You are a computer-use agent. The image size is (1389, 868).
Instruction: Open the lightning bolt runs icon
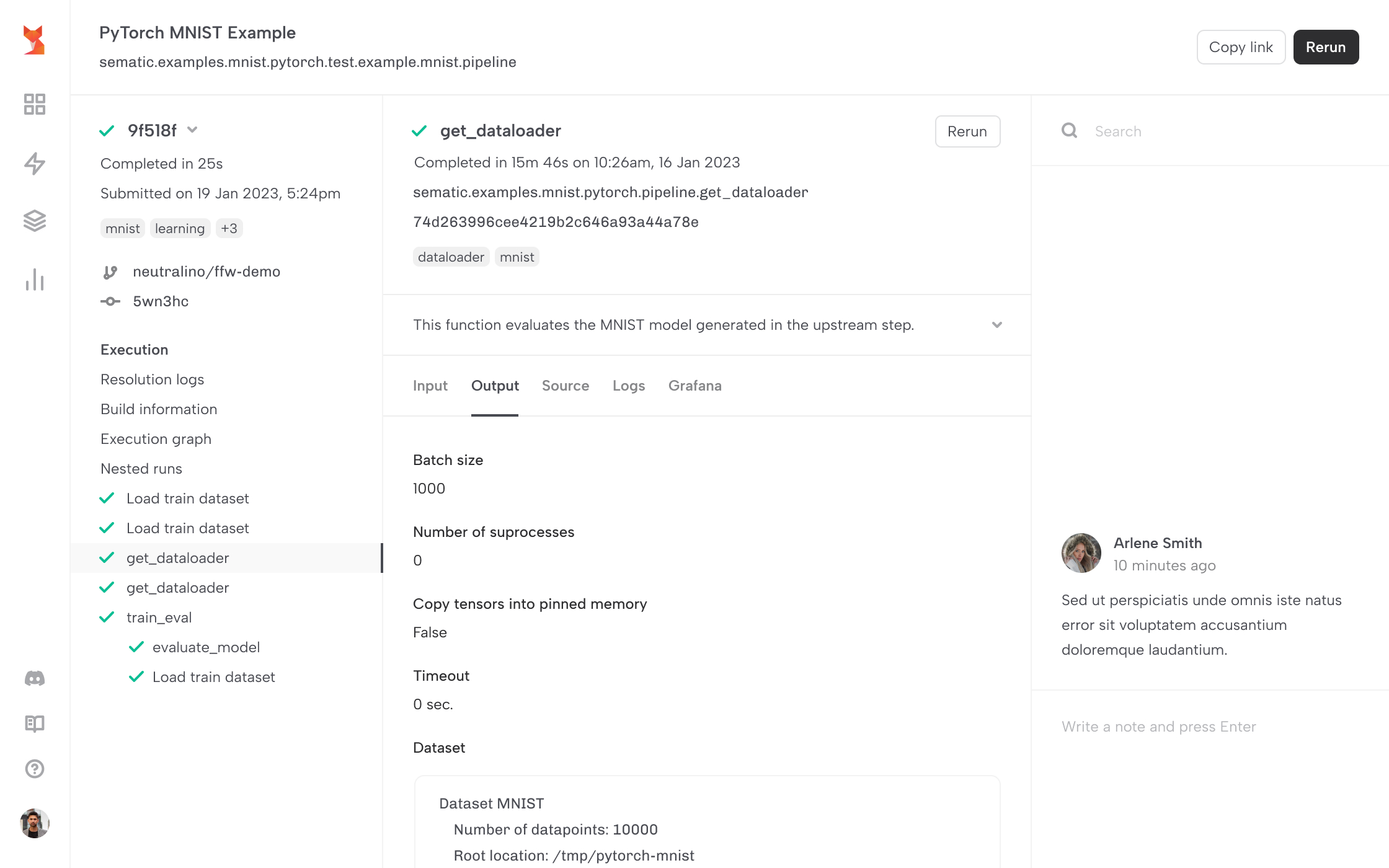point(35,163)
